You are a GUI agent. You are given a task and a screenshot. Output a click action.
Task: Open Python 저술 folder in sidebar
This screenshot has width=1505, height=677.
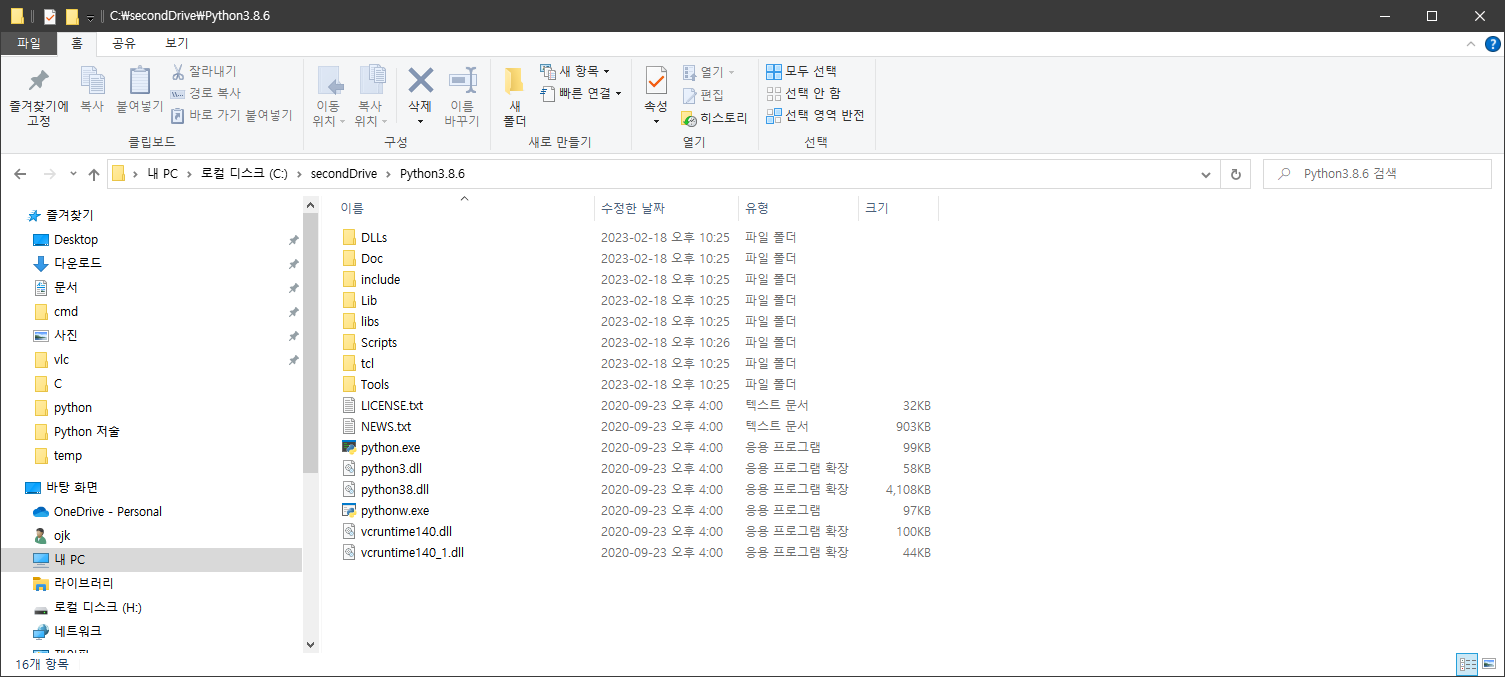[x=87, y=432]
